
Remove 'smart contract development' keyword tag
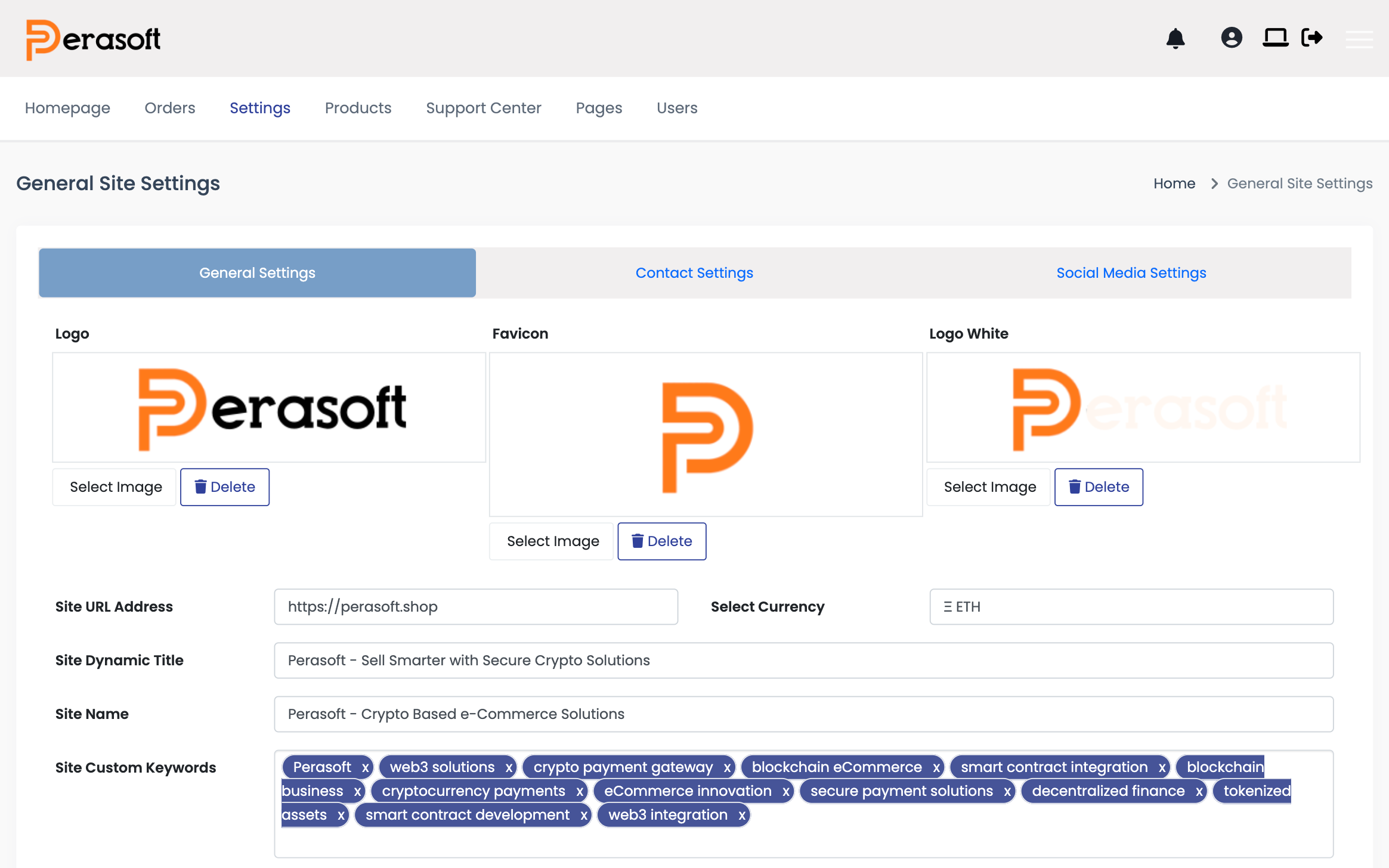point(584,815)
